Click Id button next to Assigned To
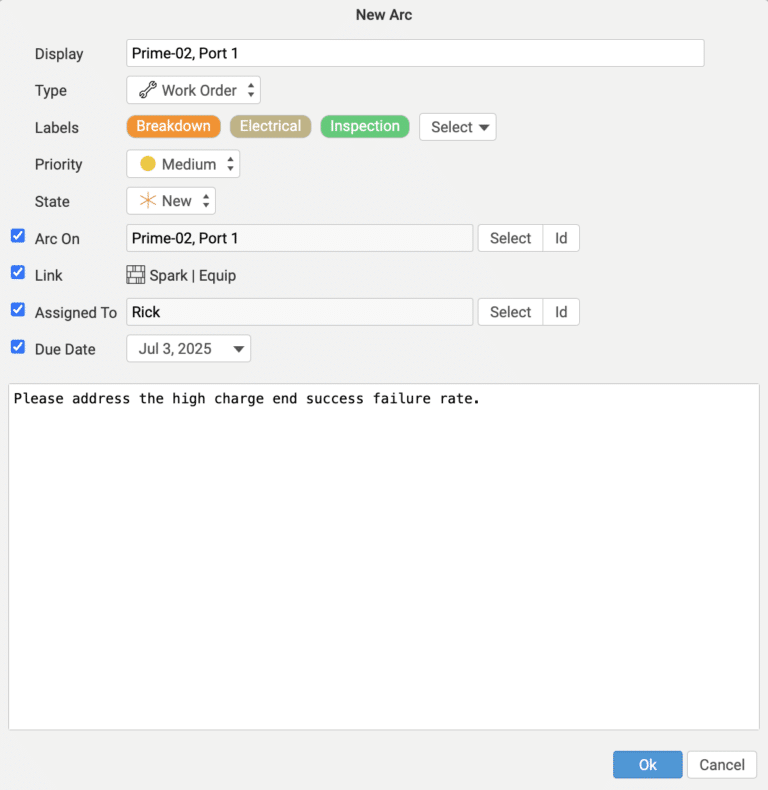768x790 pixels. [x=561, y=312]
